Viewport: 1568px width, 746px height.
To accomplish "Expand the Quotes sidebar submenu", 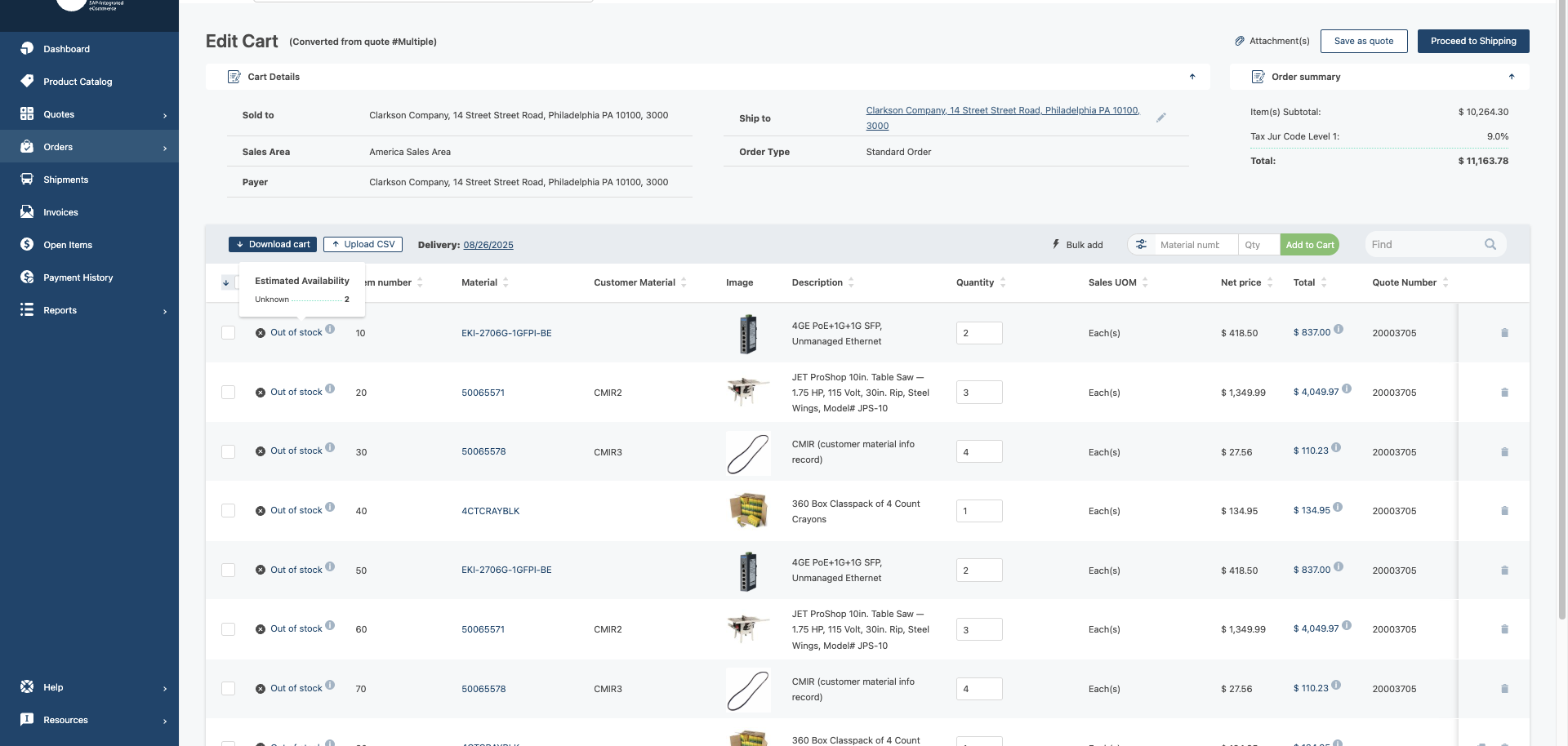I will point(165,115).
